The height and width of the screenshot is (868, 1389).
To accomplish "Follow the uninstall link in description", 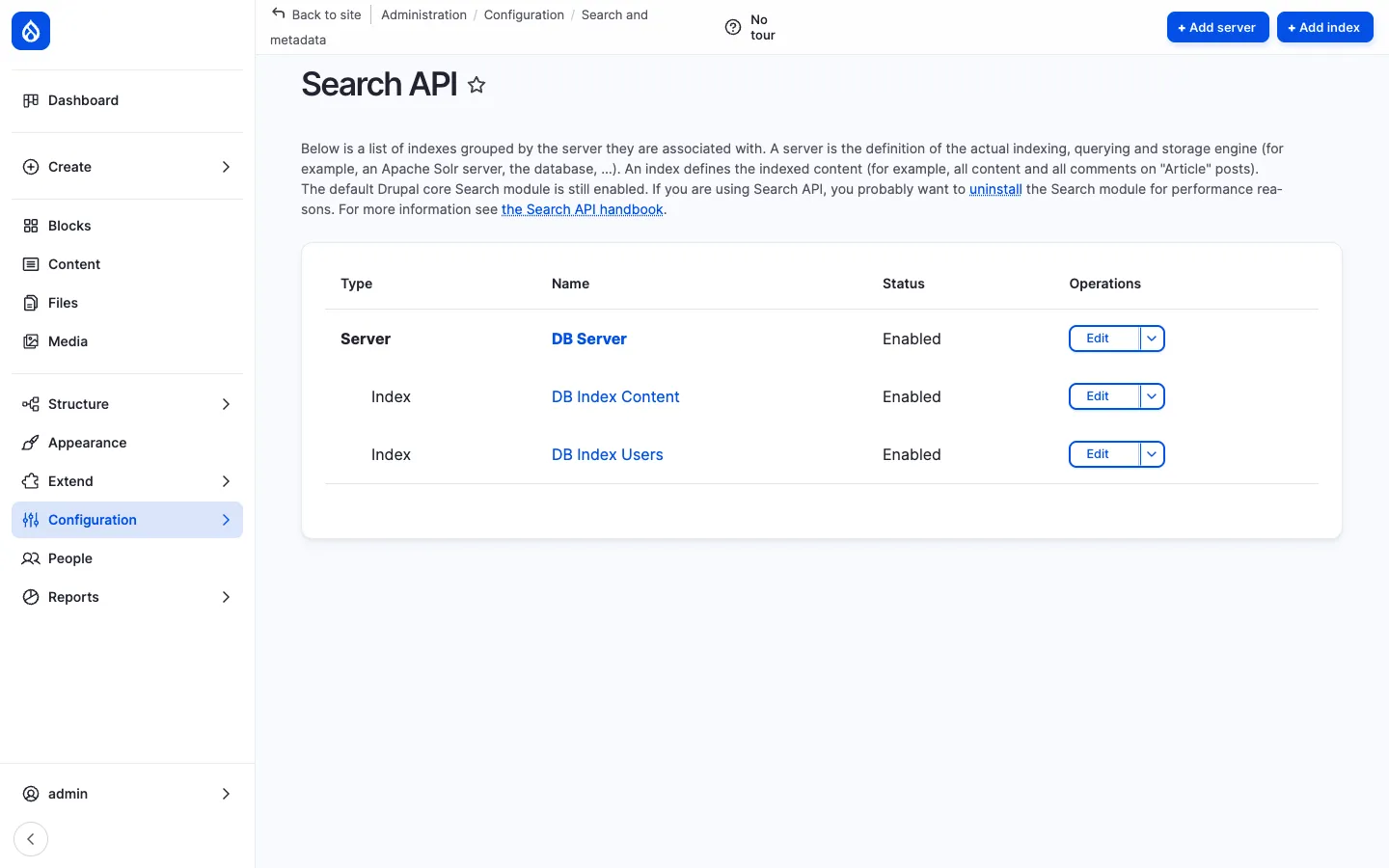I will 995,189.
